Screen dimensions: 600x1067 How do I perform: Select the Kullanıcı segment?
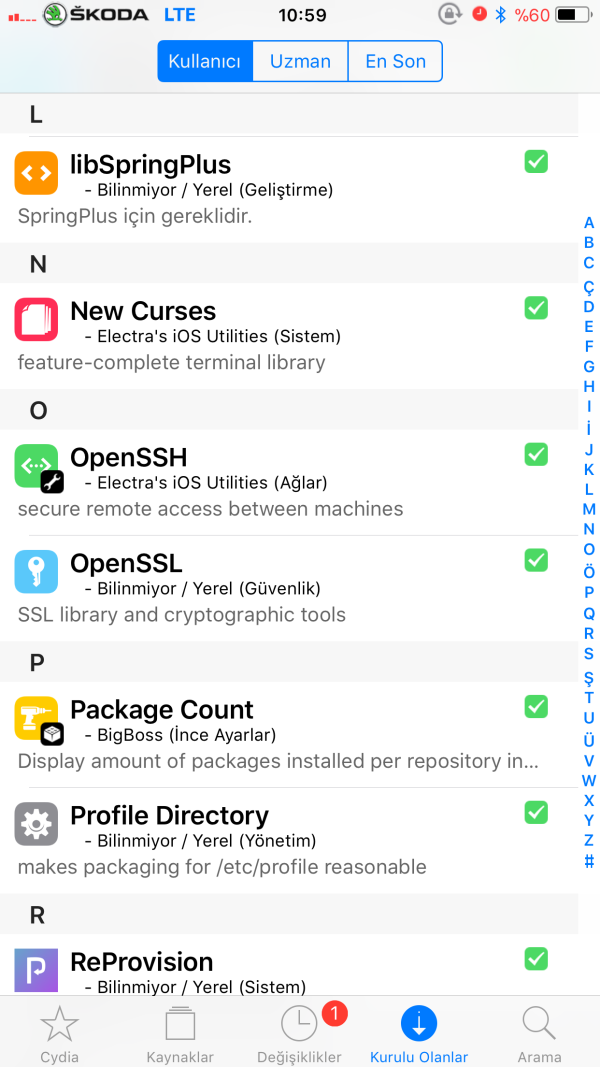[205, 61]
